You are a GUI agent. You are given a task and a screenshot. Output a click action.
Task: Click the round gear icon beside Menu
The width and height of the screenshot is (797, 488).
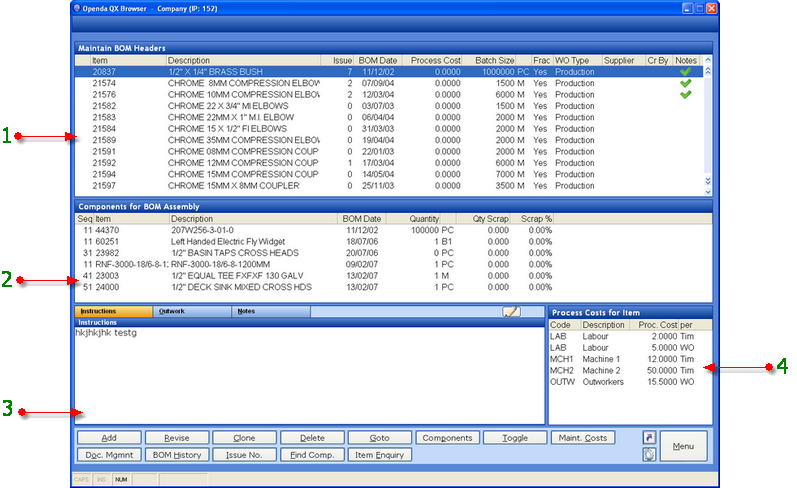[x=649, y=454]
